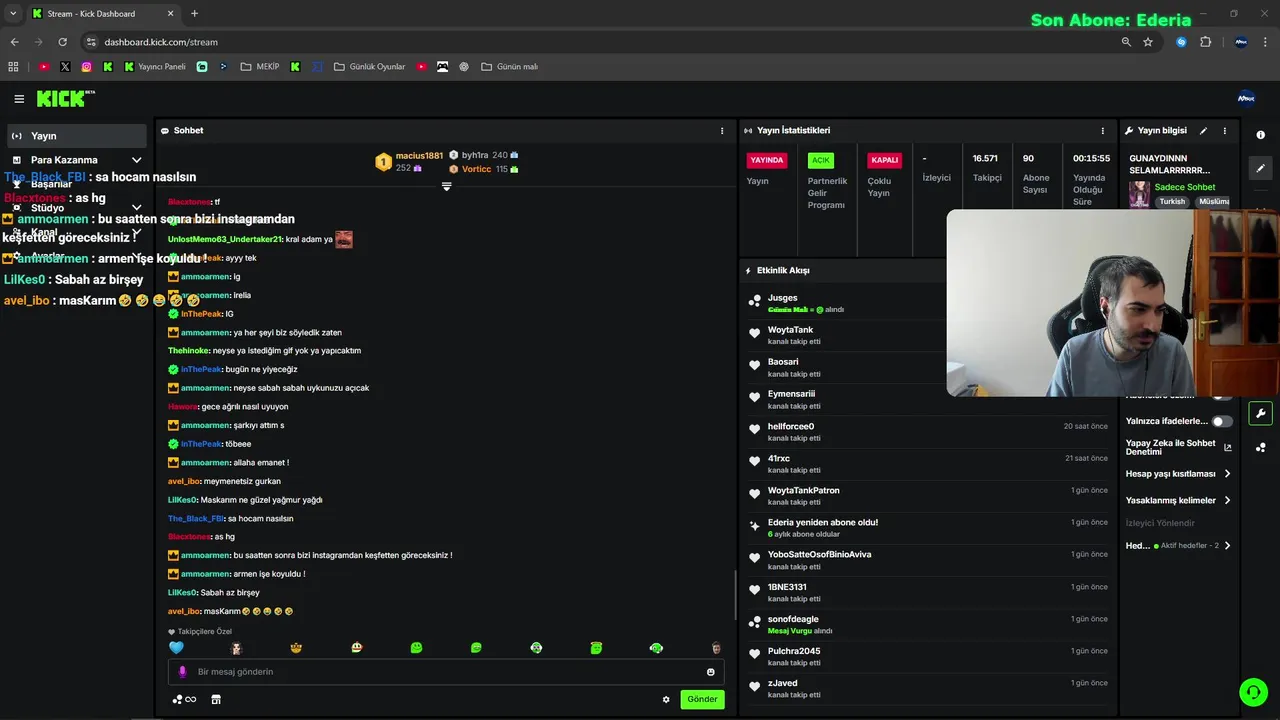Click the pinned leaderboard collapse icon
This screenshot has width=1280, height=720.
click(446, 186)
